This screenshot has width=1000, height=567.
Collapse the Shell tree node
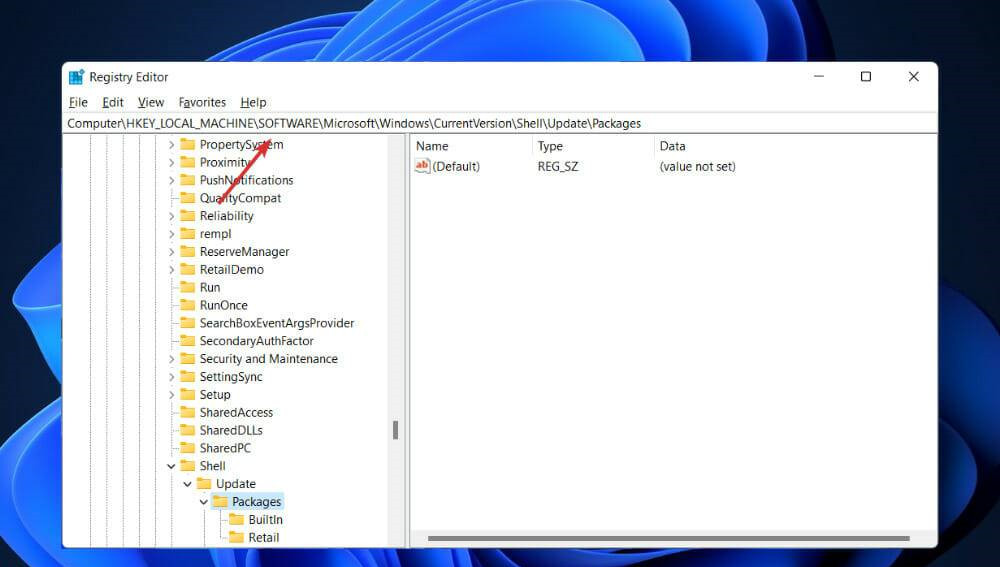pyautogui.click(x=171, y=466)
